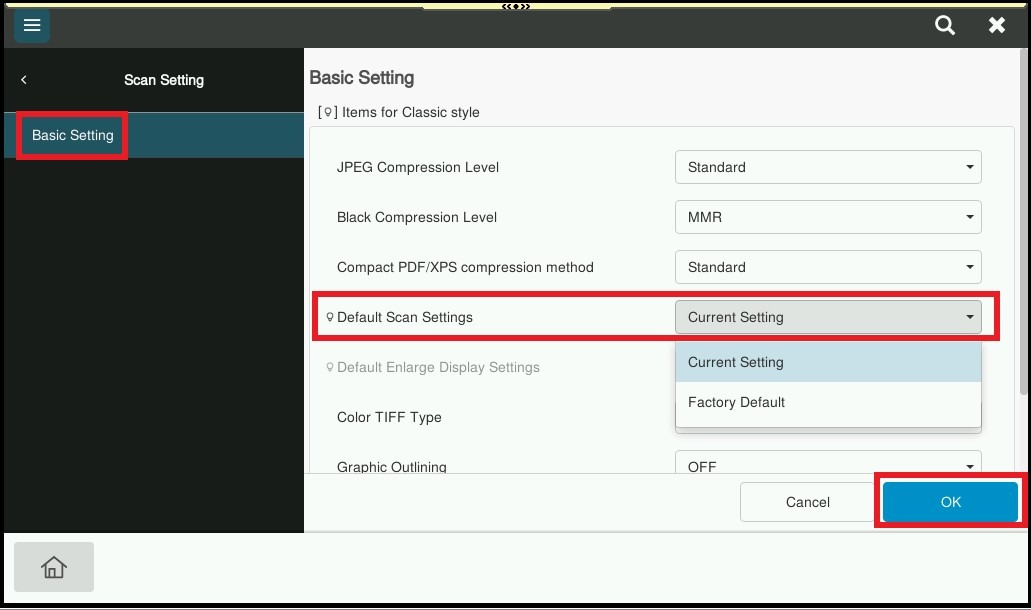Click lightbulb icon before Items for Classic style

click(x=327, y=112)
